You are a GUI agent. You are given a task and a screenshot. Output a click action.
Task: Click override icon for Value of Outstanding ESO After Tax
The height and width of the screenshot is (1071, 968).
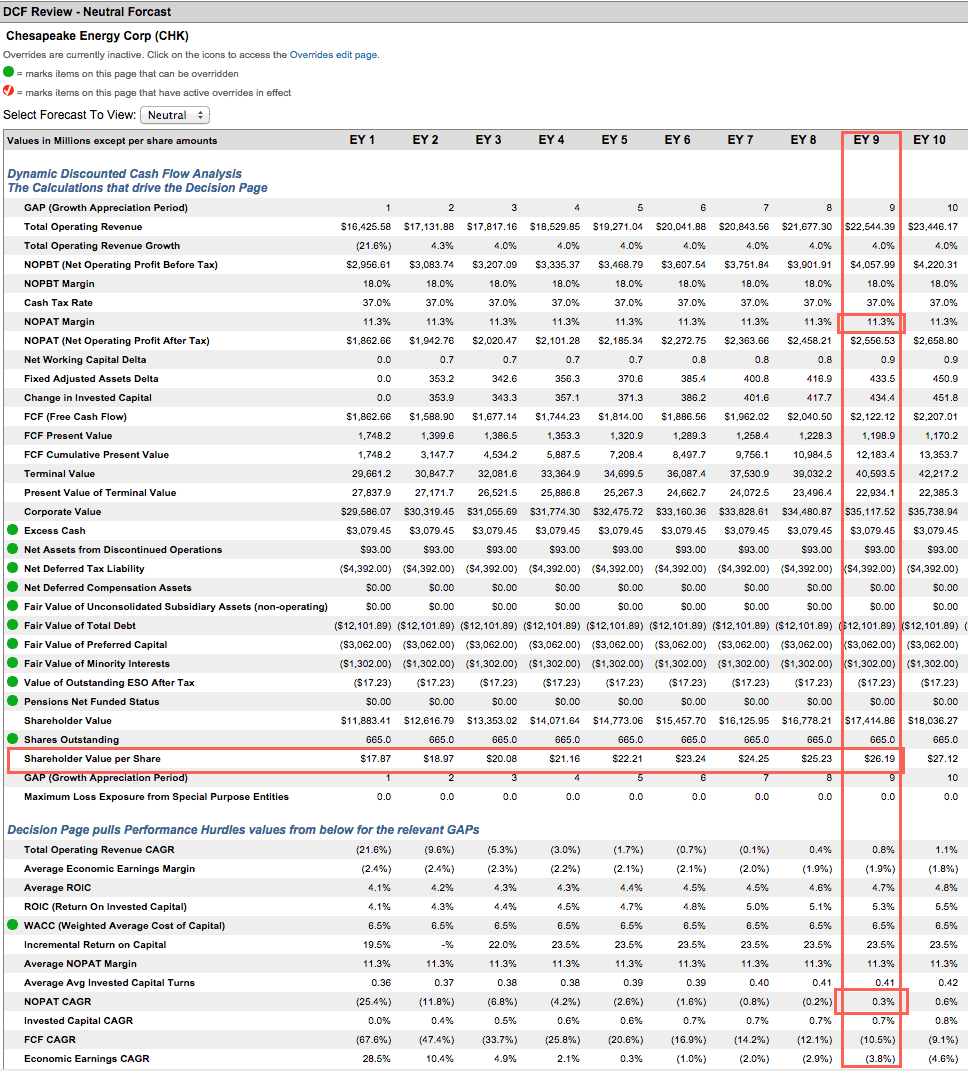point(12,682)
